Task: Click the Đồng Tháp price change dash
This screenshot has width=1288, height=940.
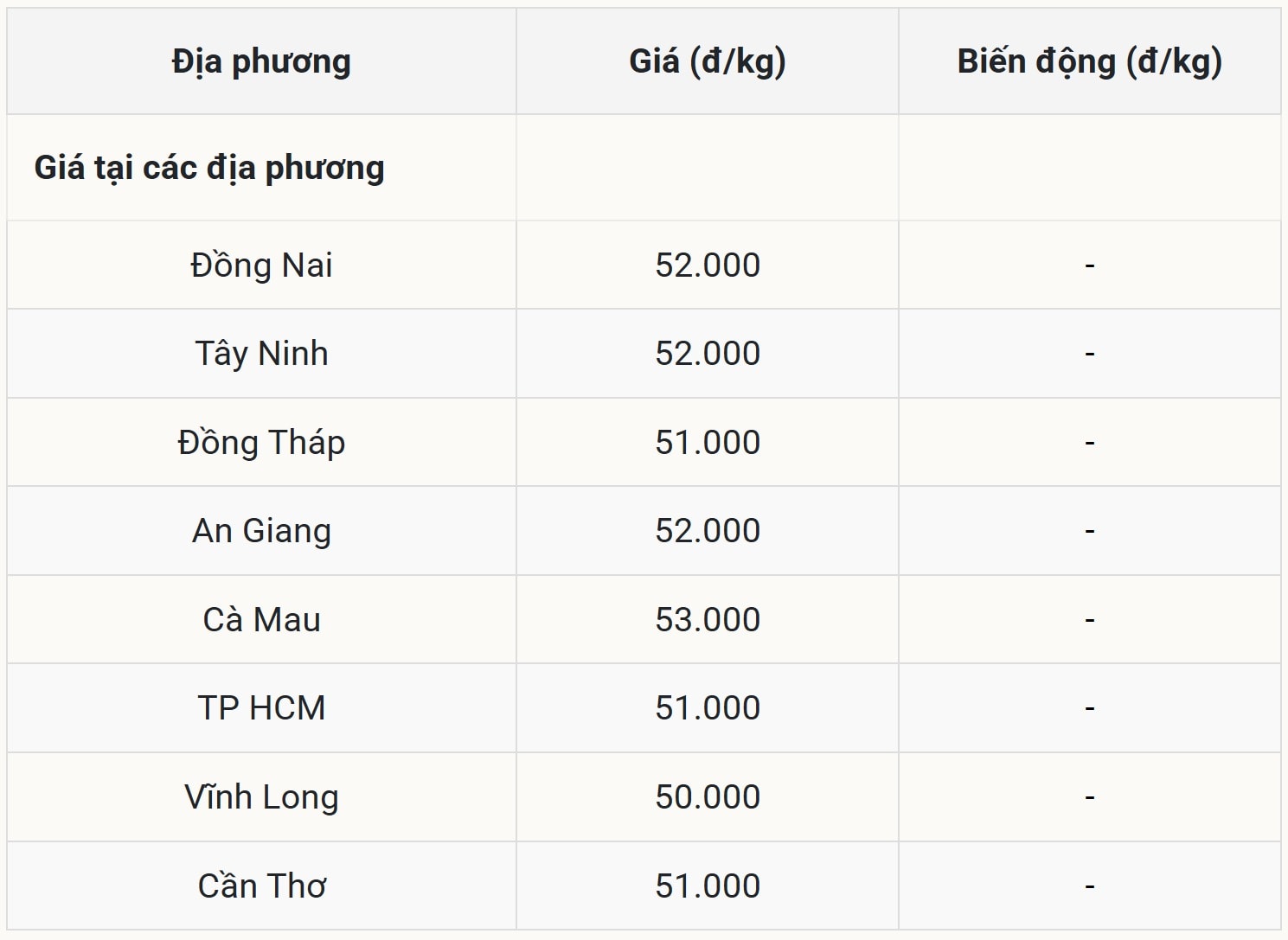Action: pos(1090,443)
